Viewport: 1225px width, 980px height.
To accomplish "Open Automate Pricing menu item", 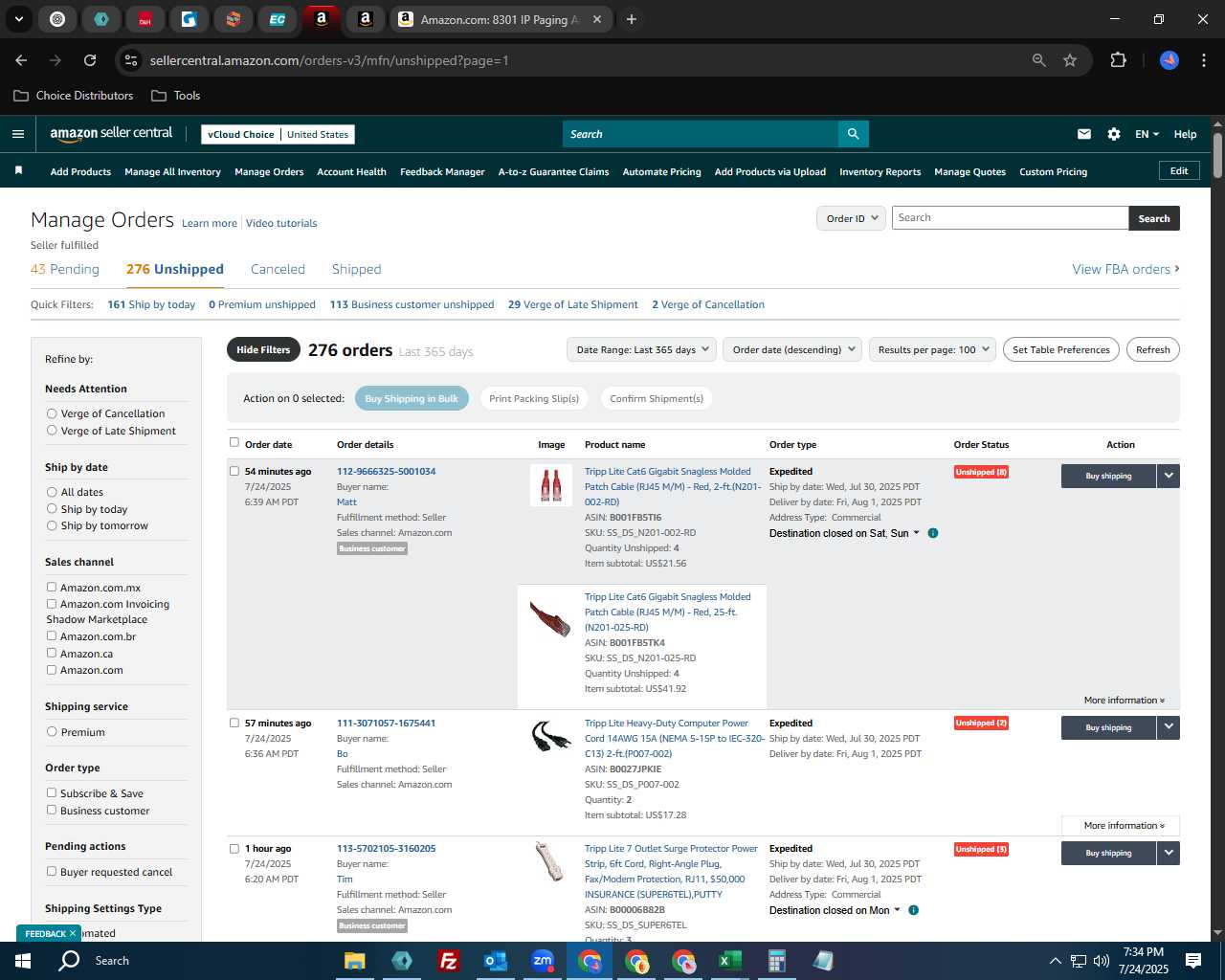I will coord(661,172).
